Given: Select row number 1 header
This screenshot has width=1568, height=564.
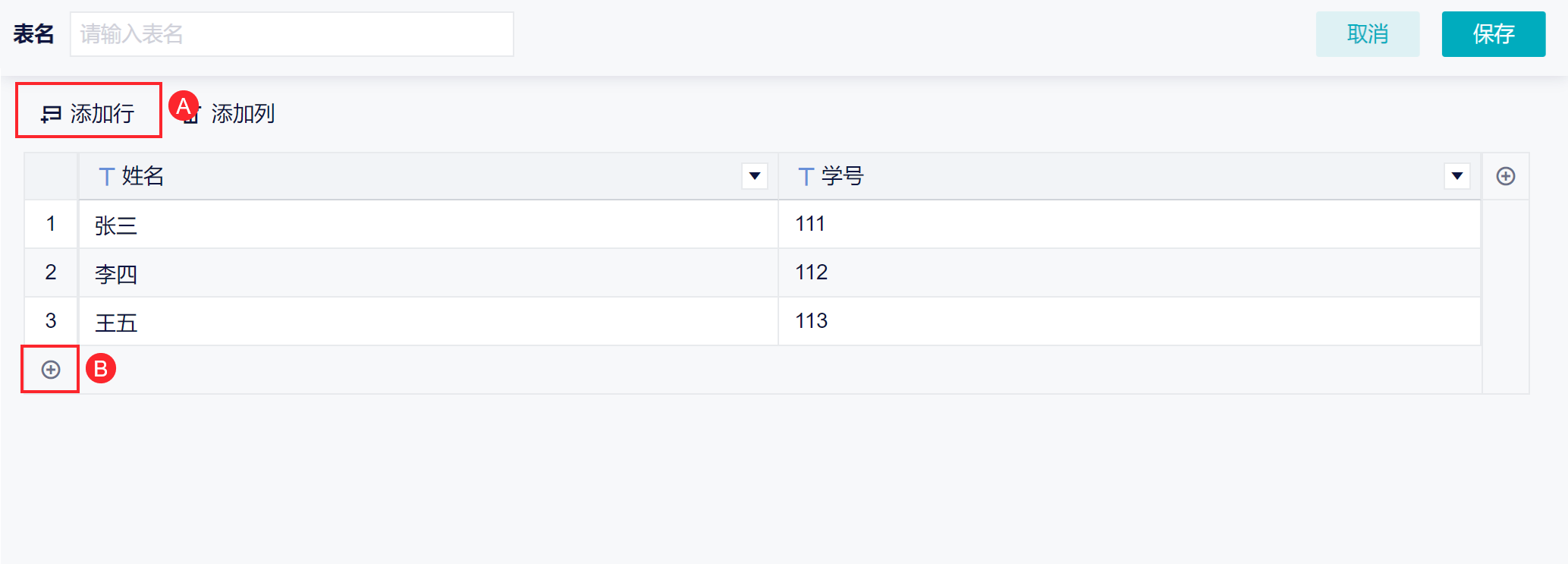Looking at the screenshot, I should pyautogui.click(x=51, y=224).
